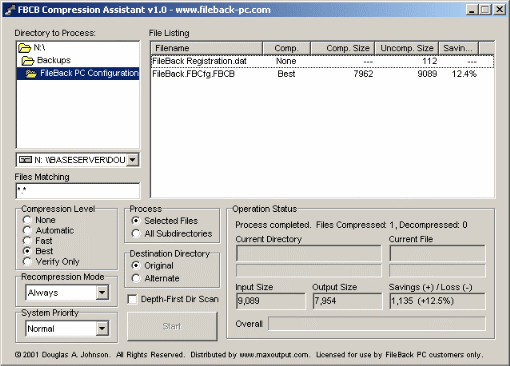Click the Overall progress bar

point(377,324)
